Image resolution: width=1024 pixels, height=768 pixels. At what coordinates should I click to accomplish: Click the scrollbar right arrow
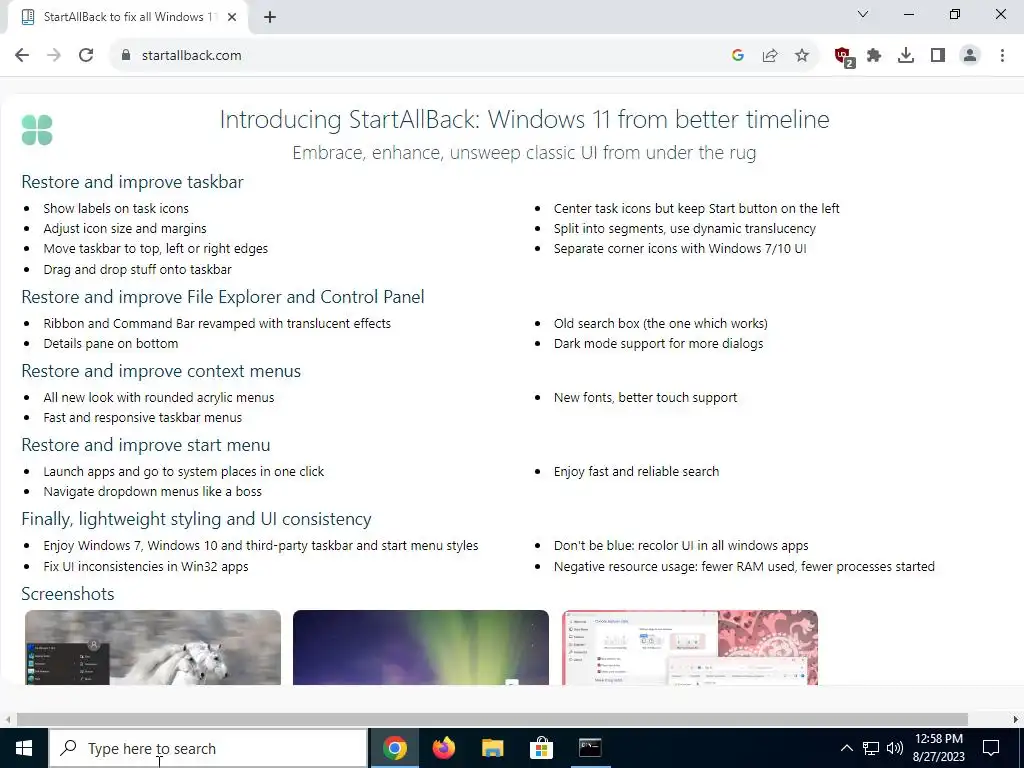(x=1016, y=719)
